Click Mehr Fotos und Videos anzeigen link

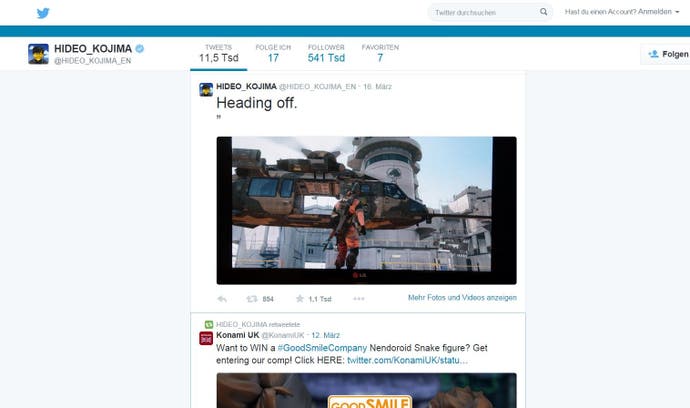tap(462, 298)
